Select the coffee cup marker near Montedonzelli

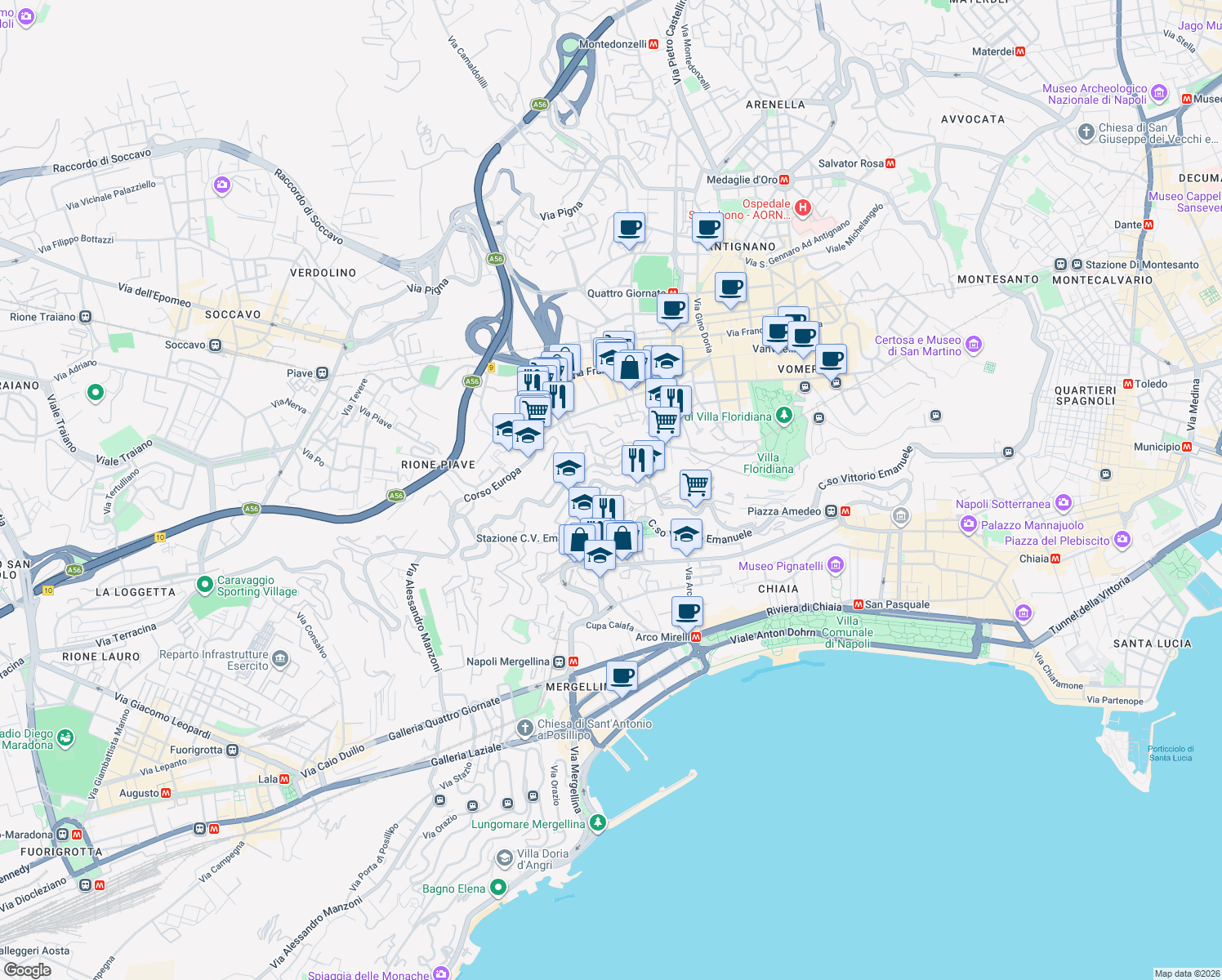pos(629,229)
